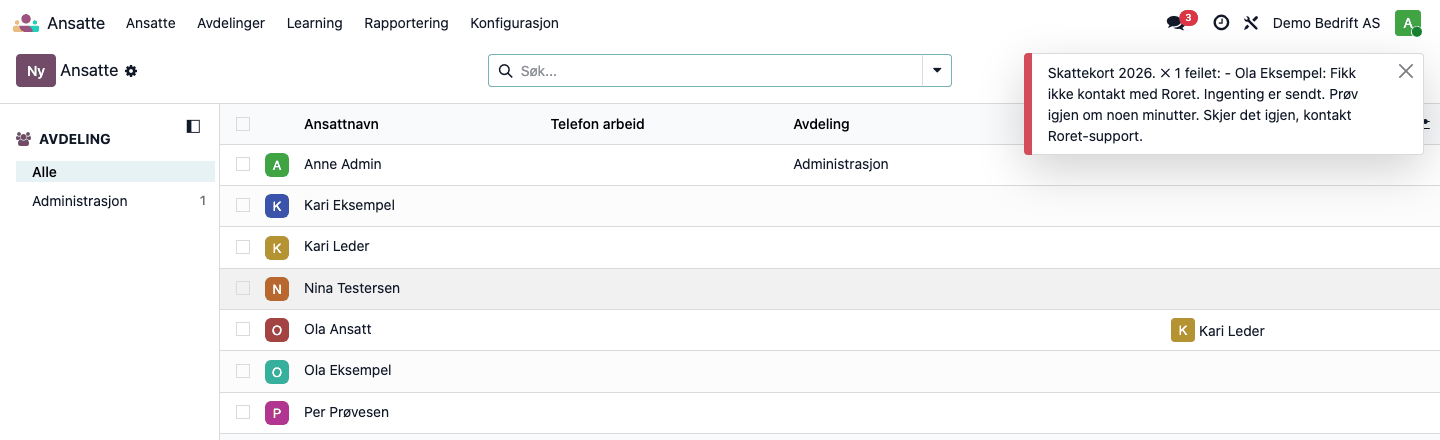
Task: Click Nina Testersen's orange avatar
Action: (277, 288)
